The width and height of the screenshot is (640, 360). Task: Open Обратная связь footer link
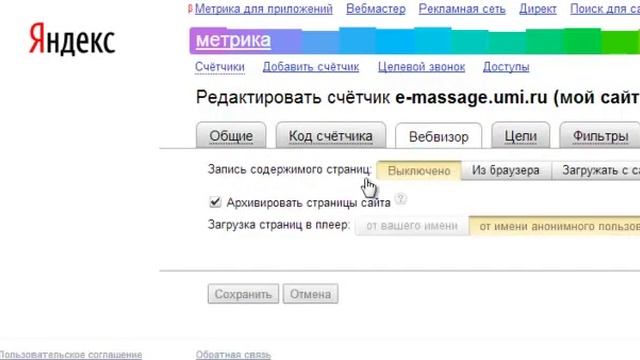[233, 355]
